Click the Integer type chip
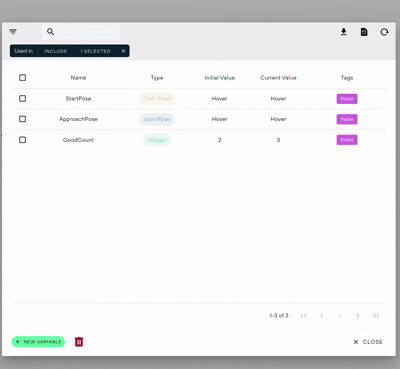Viewport: 400px width, 369px height. pos(157,140)
